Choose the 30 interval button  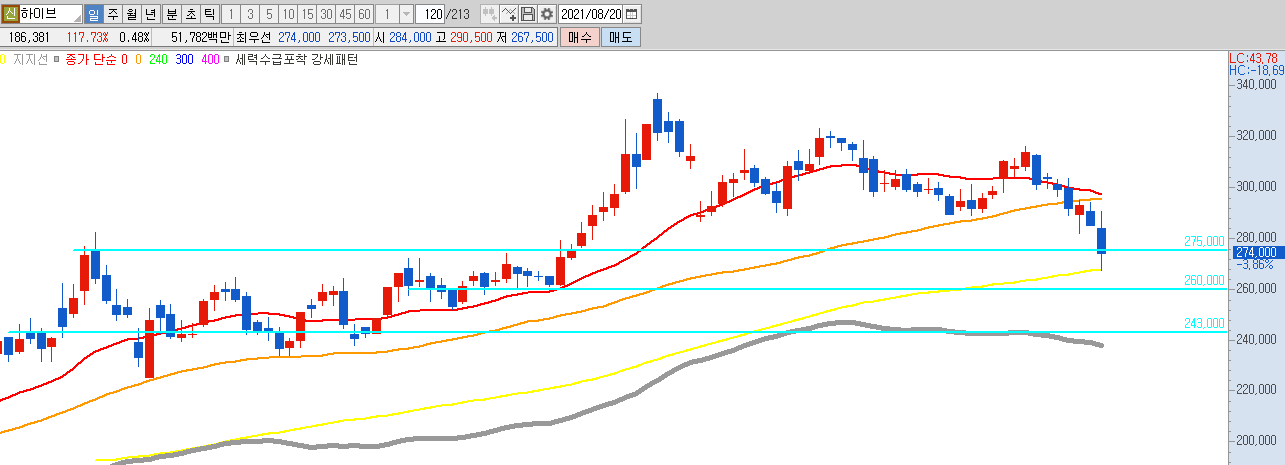pyautogui.click(x=326, y=14)
